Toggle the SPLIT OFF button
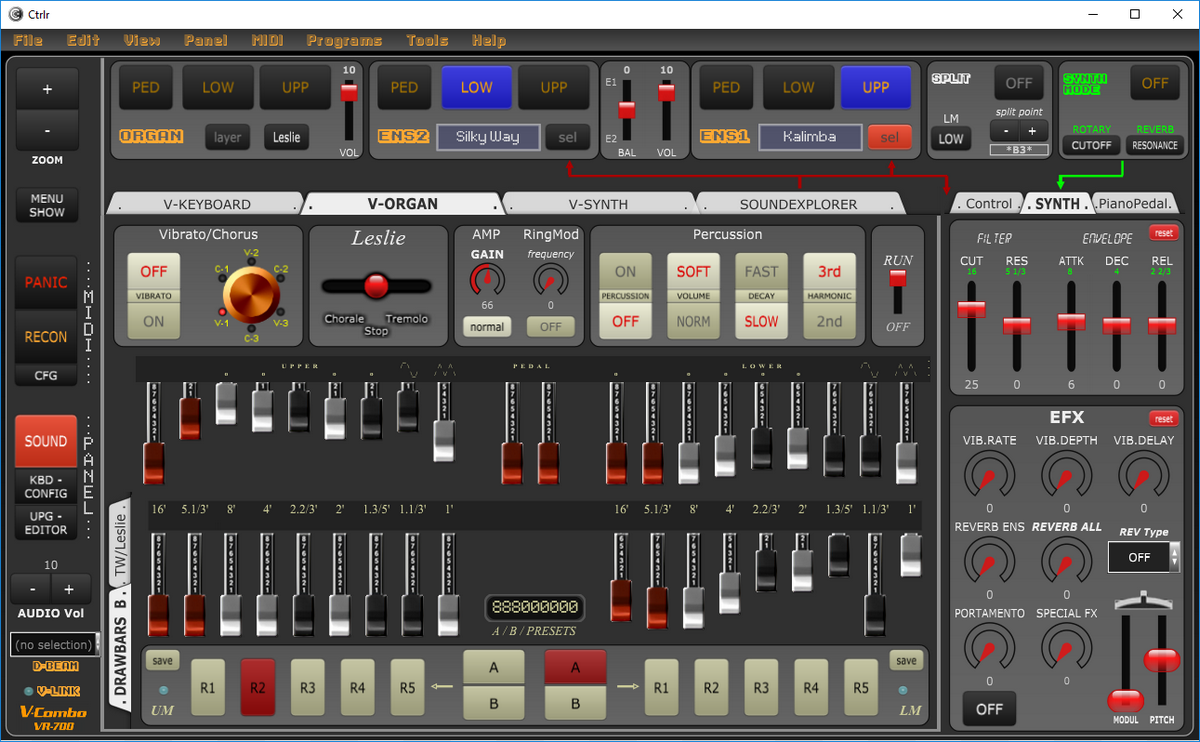The image size is (1200, 742). click(x=1019, y=83)
